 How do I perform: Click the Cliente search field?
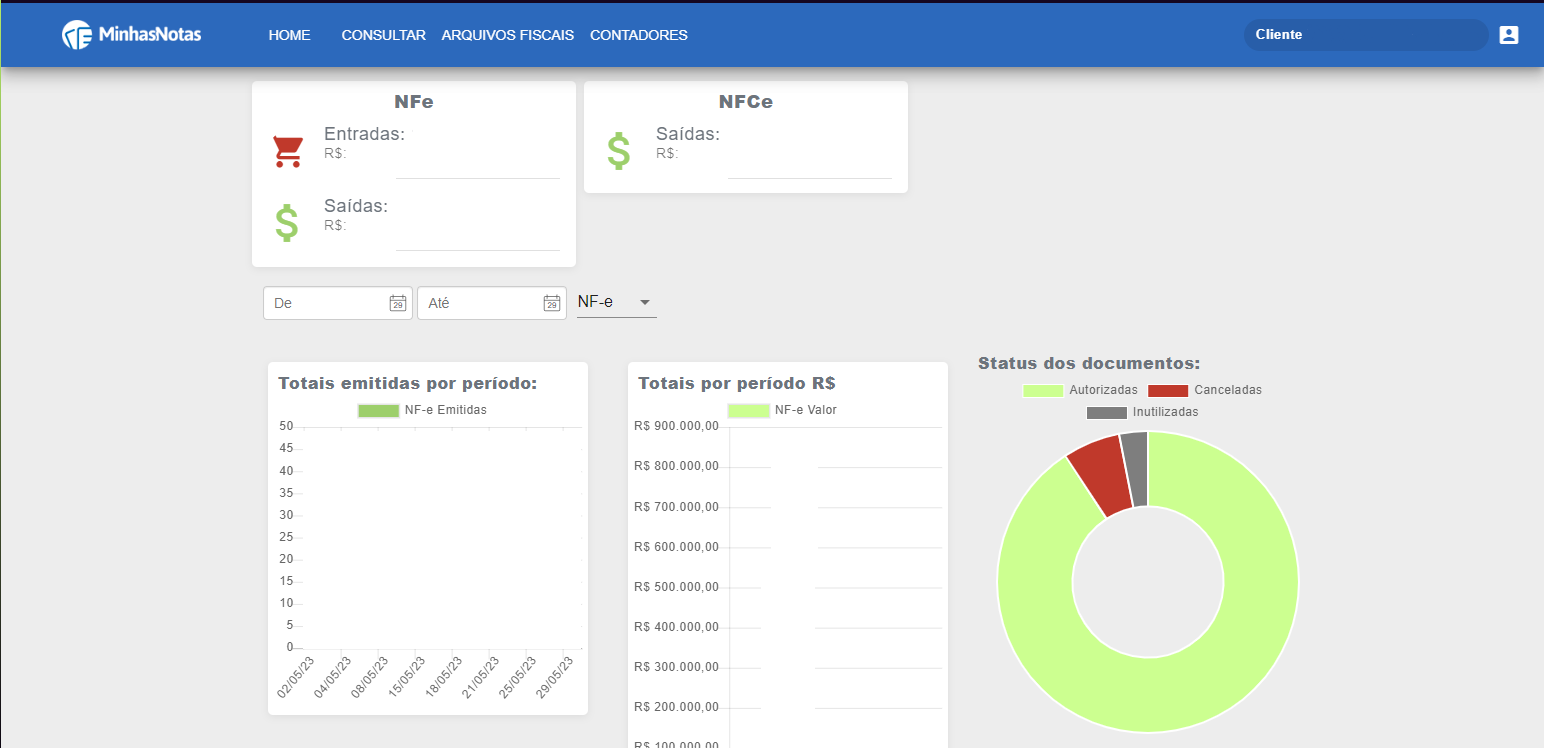click(1365, 35)
